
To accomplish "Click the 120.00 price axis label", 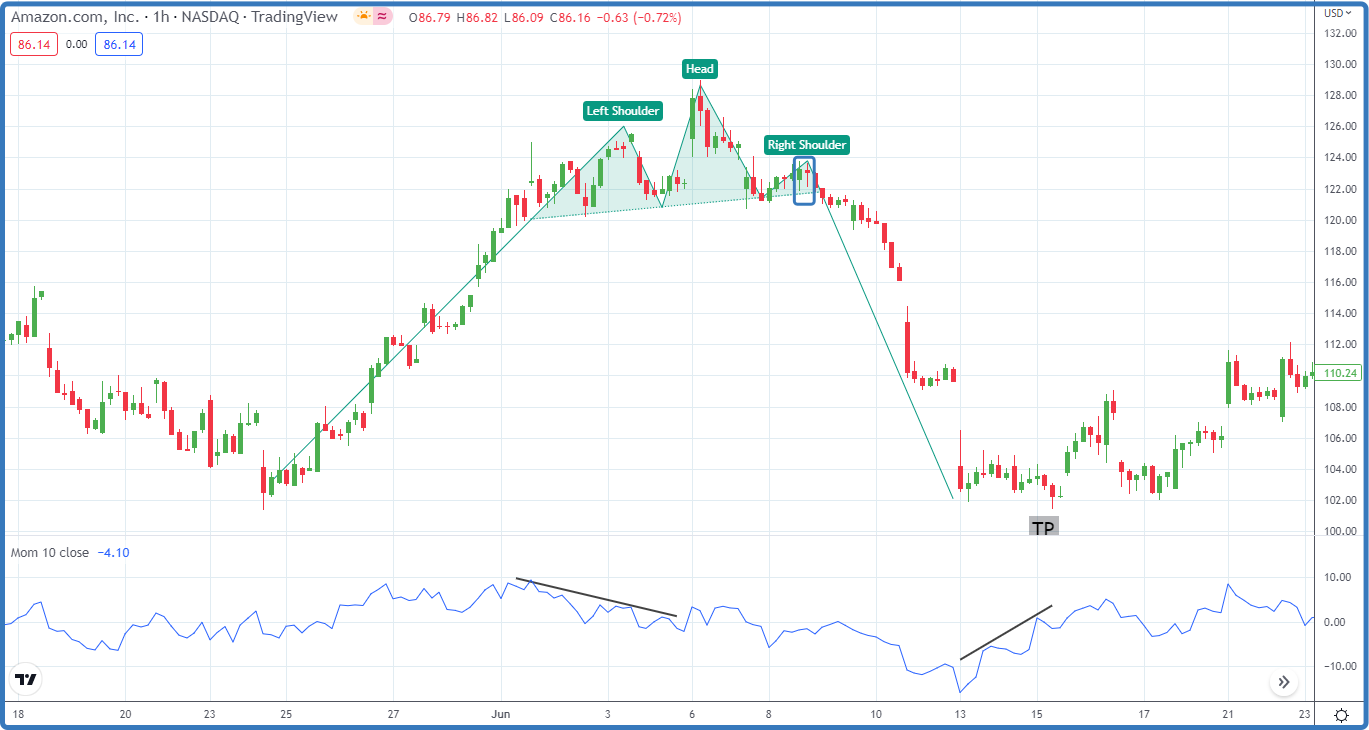I will [x=1338, y=220].
